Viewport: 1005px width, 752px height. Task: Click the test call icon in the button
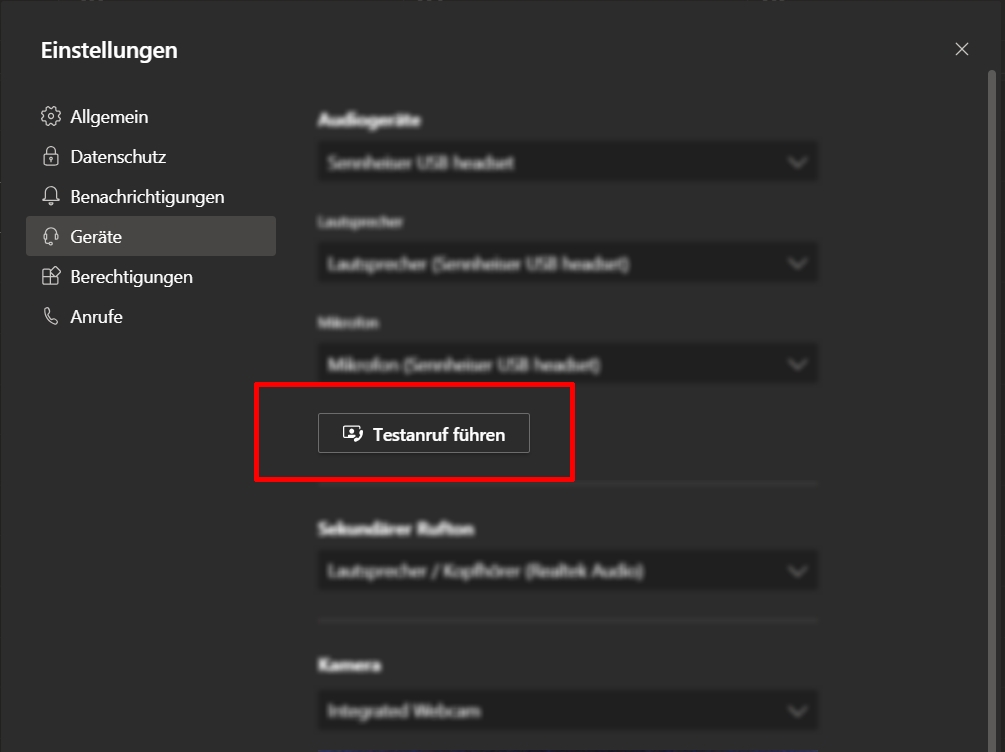pos(353,434)
